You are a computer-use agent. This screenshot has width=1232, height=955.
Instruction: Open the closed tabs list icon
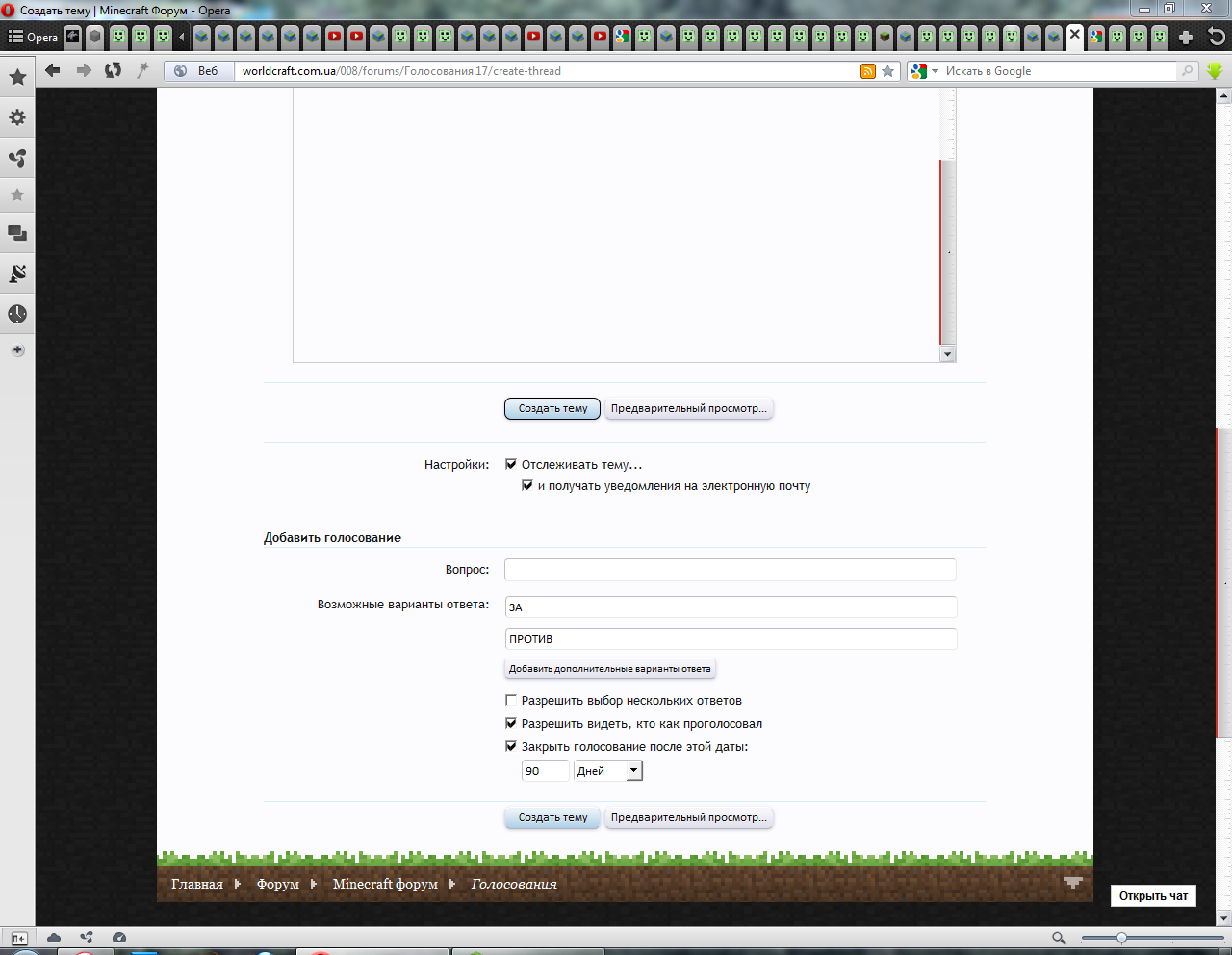(1217, 37)
